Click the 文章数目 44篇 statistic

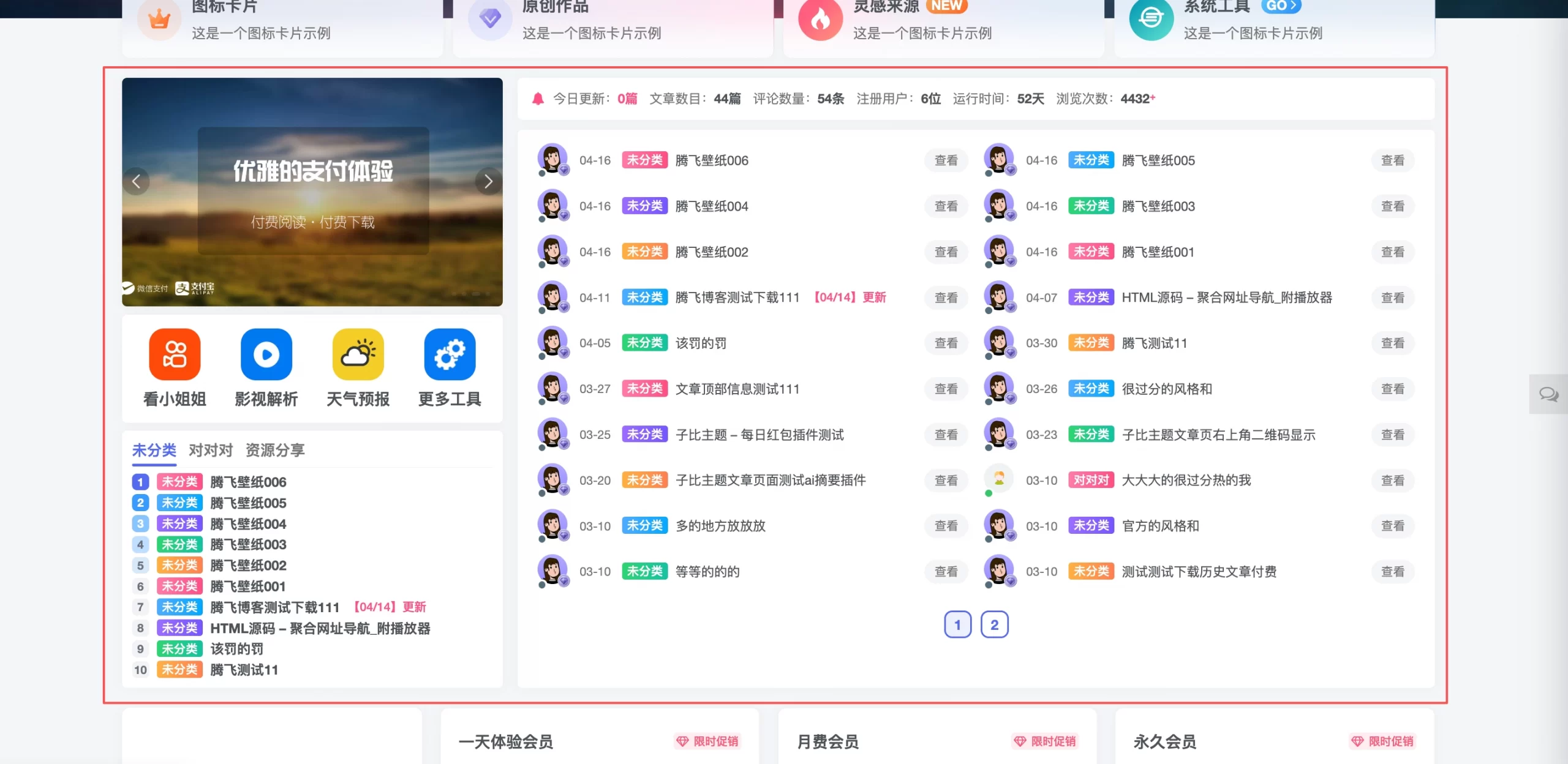695,99
